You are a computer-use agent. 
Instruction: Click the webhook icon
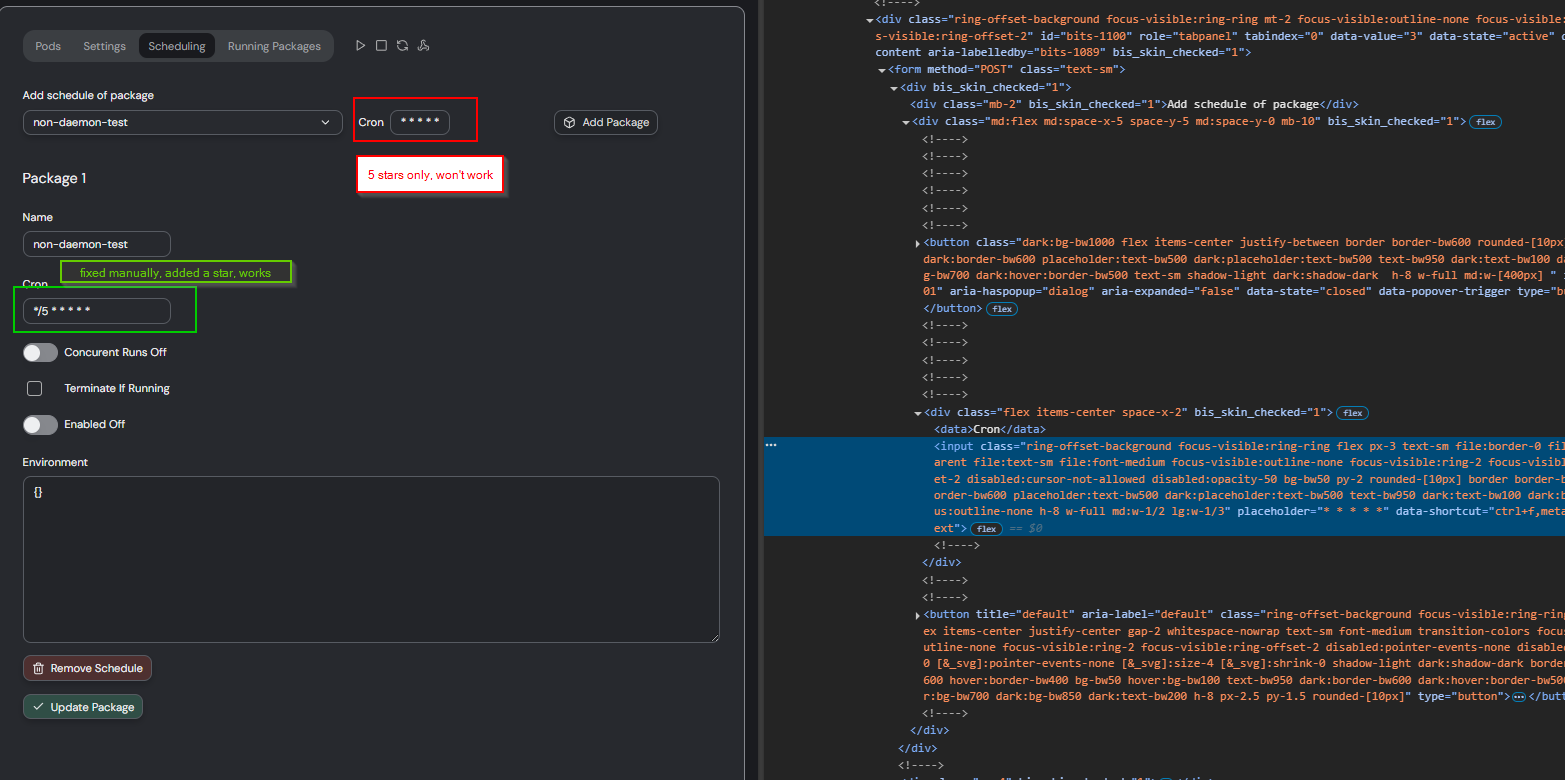click(x=423, y=46)
